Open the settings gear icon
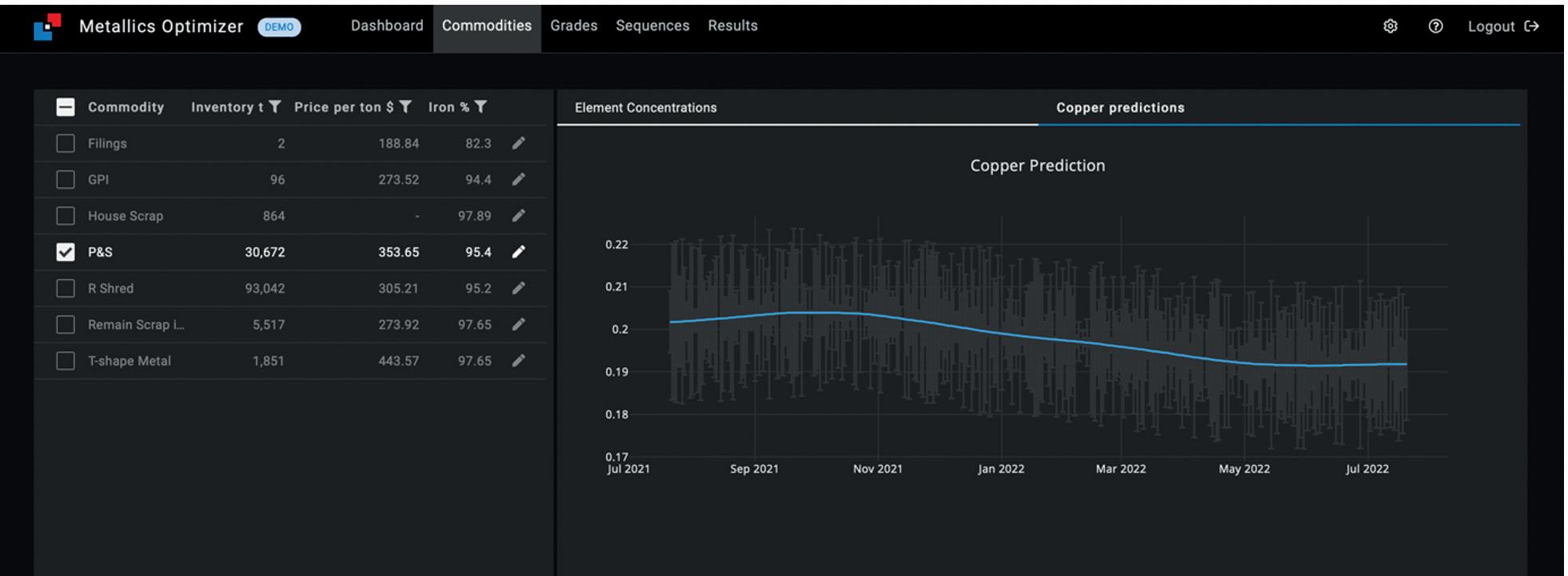 tap(1390, 26)
